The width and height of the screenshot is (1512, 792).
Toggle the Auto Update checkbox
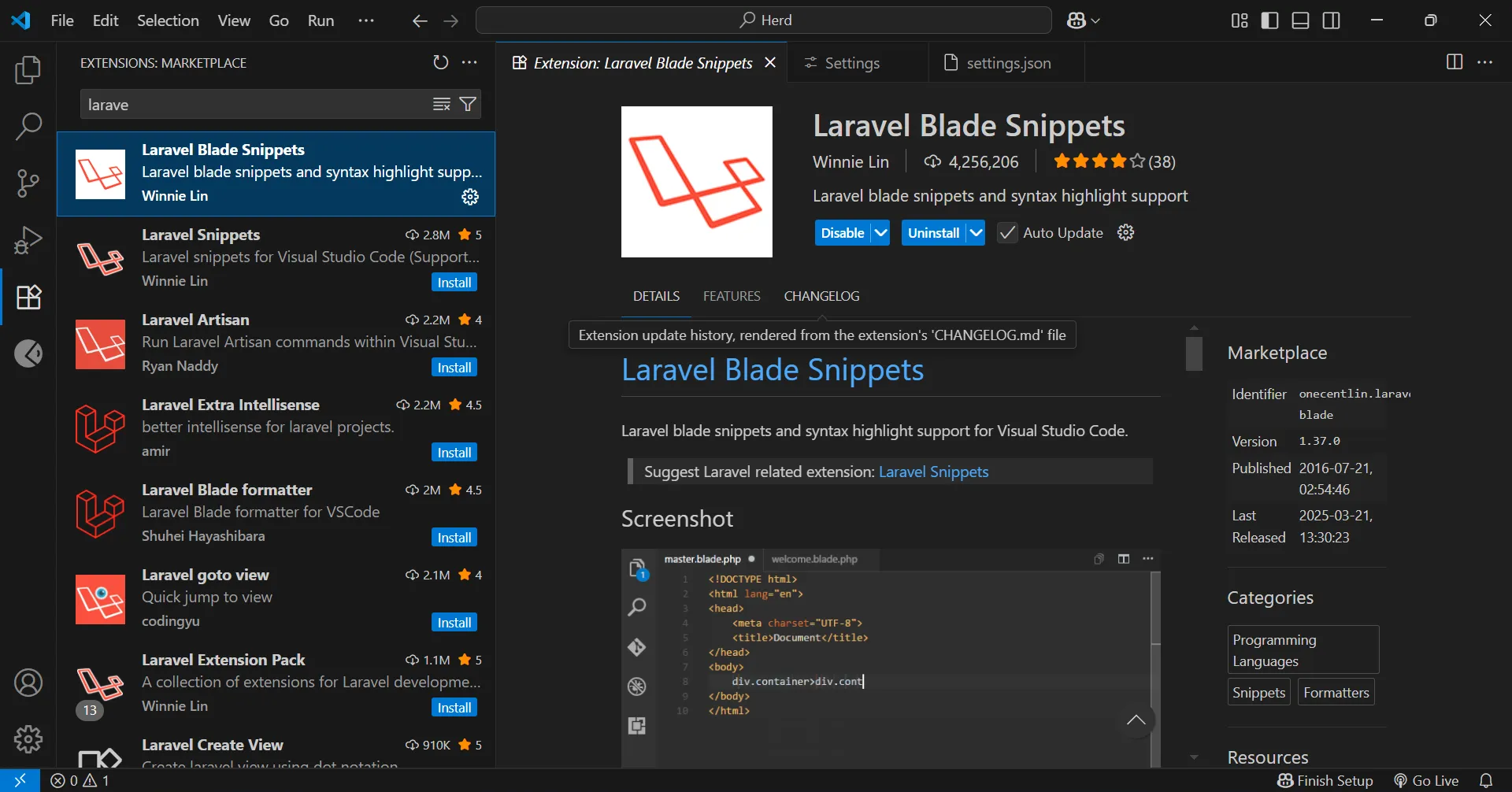[1007, 232]
